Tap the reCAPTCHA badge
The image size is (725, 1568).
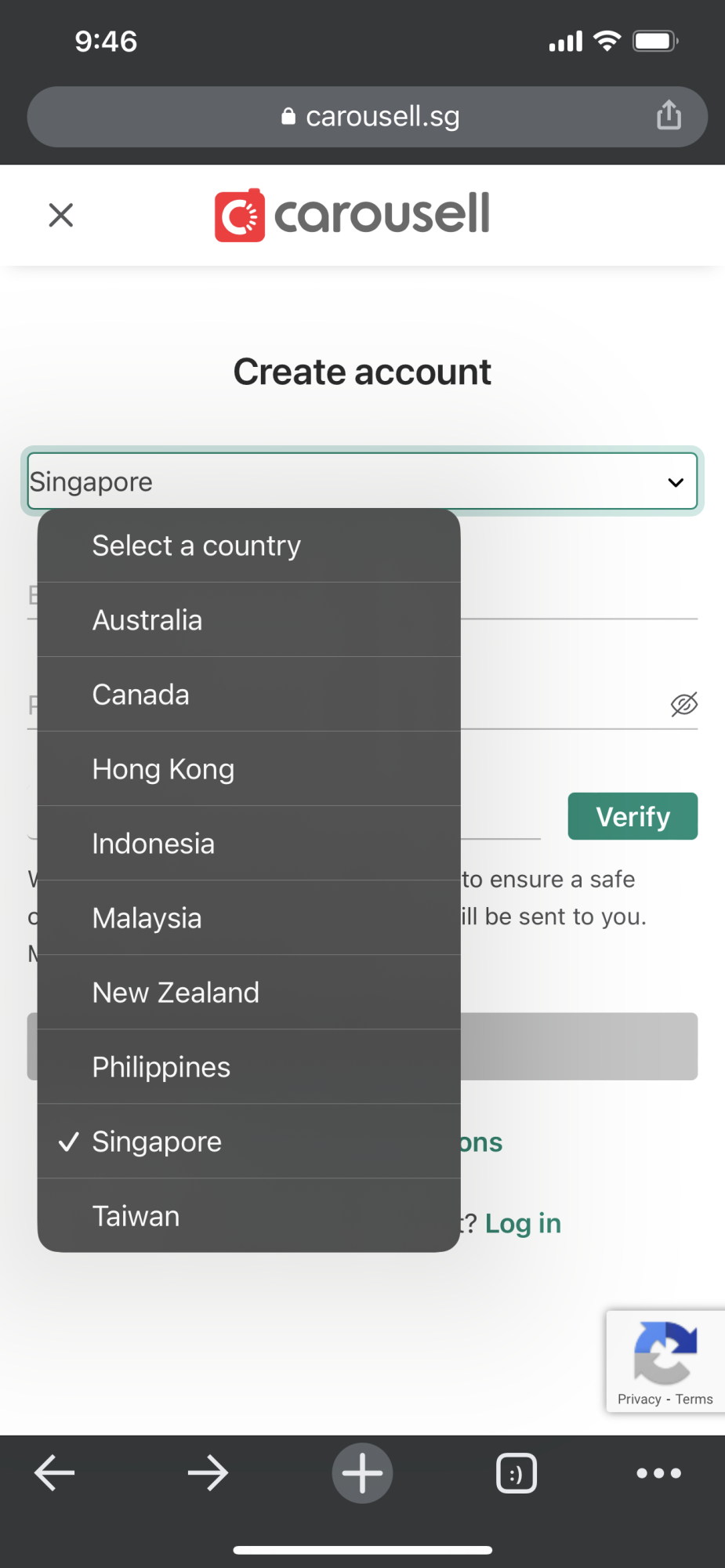pos(665,1361)
